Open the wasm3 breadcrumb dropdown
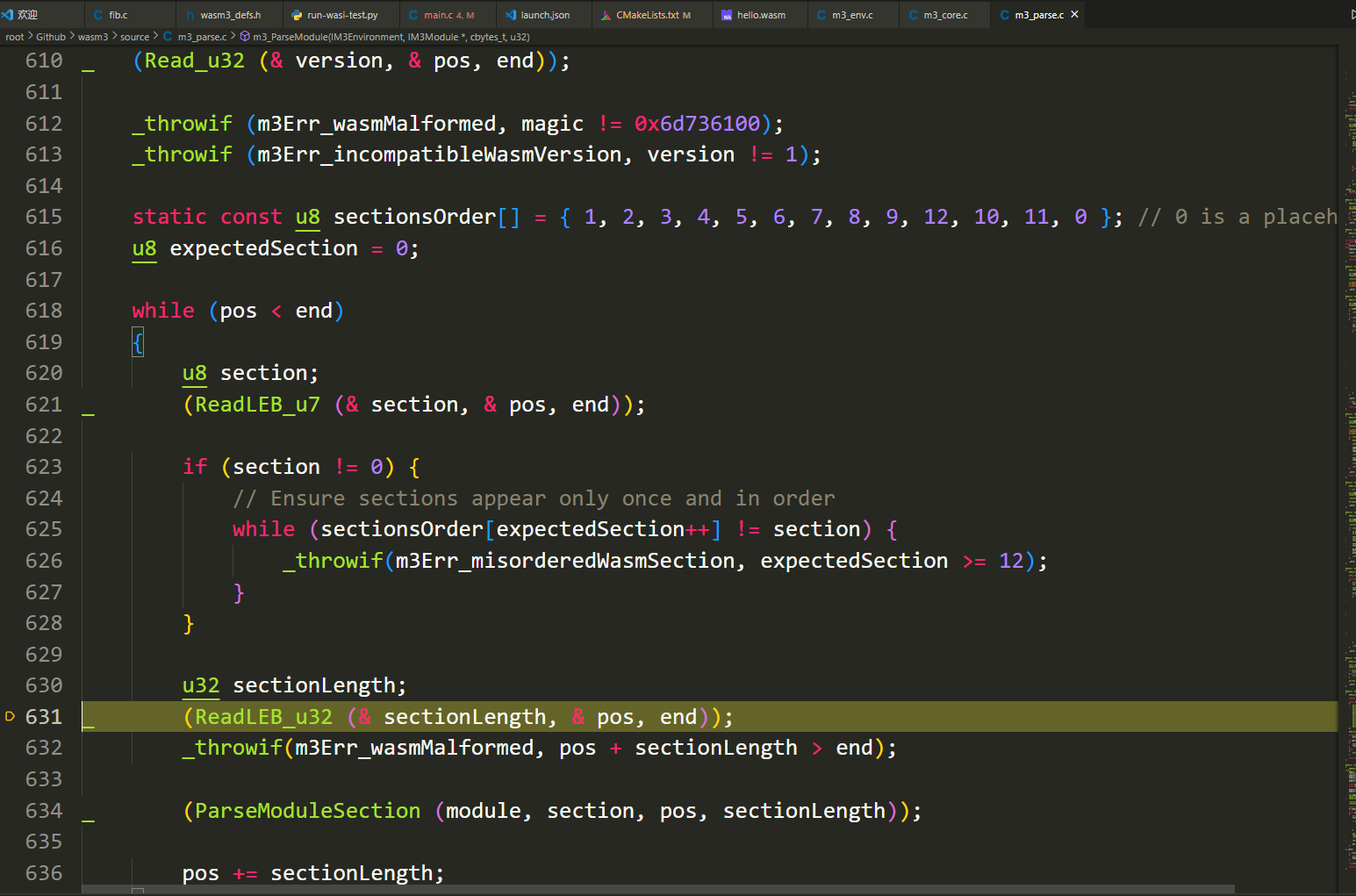This screenshot has height=896, width=1356. point(93,37)
